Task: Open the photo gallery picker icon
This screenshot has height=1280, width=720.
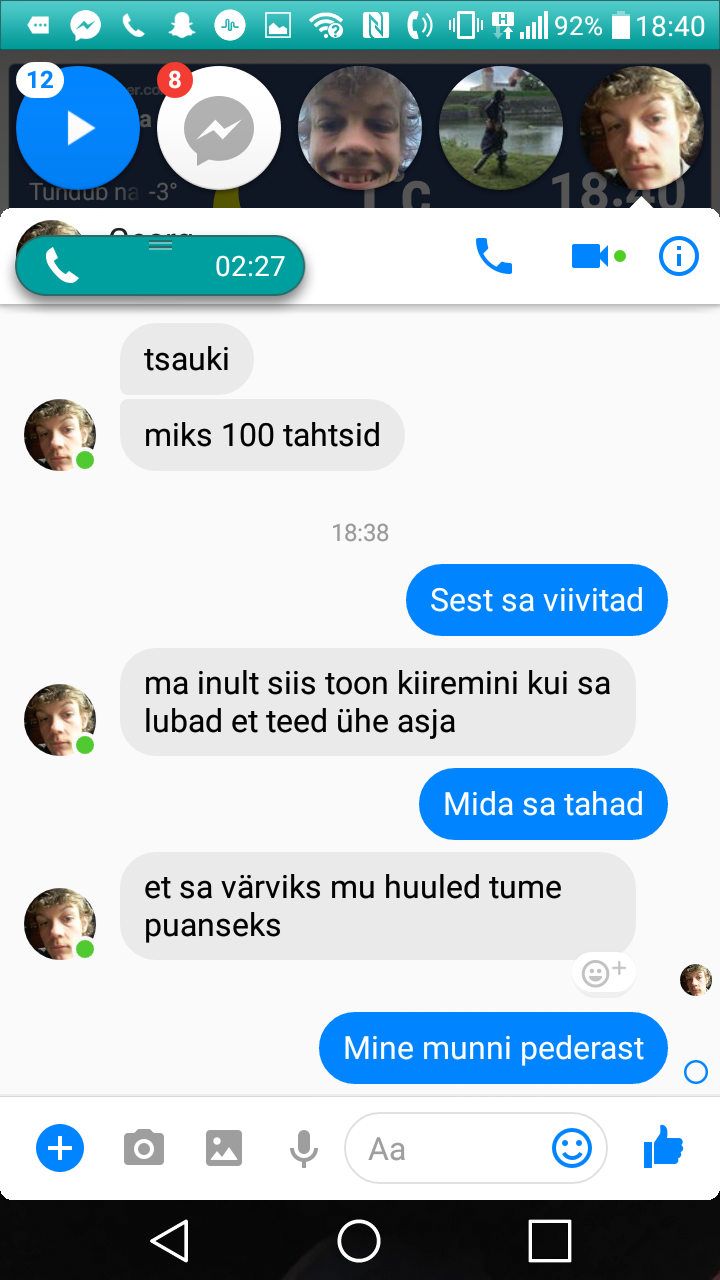Action: point(224,1148)
